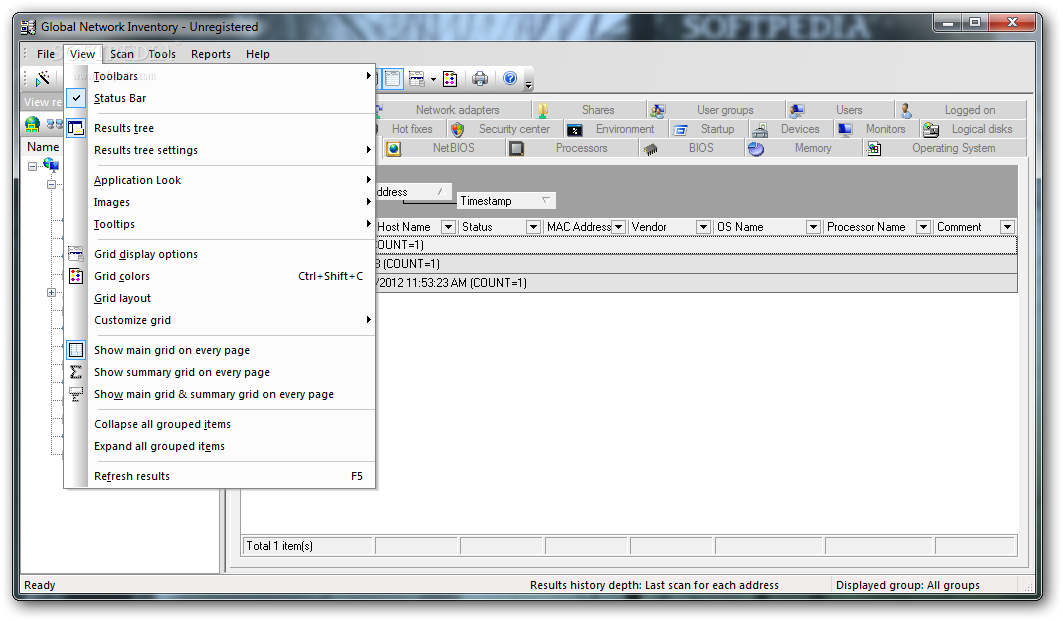Click the network globe icon above Name
1063x621 pixels.
32,124
